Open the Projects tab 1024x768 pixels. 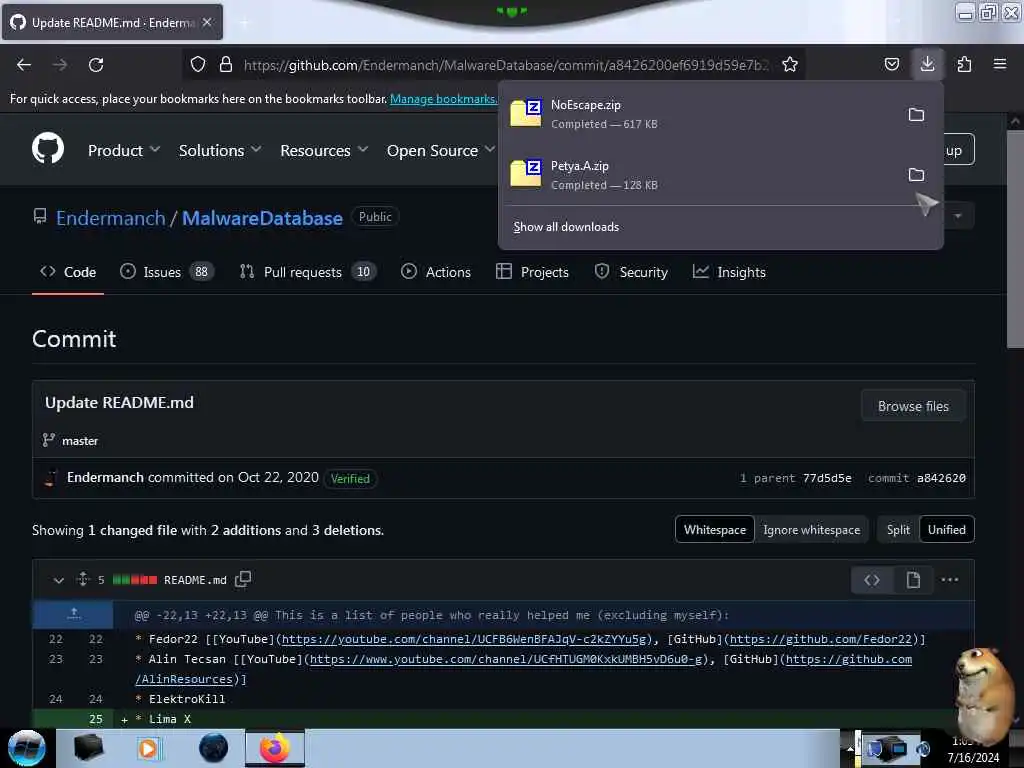[532, 272]
